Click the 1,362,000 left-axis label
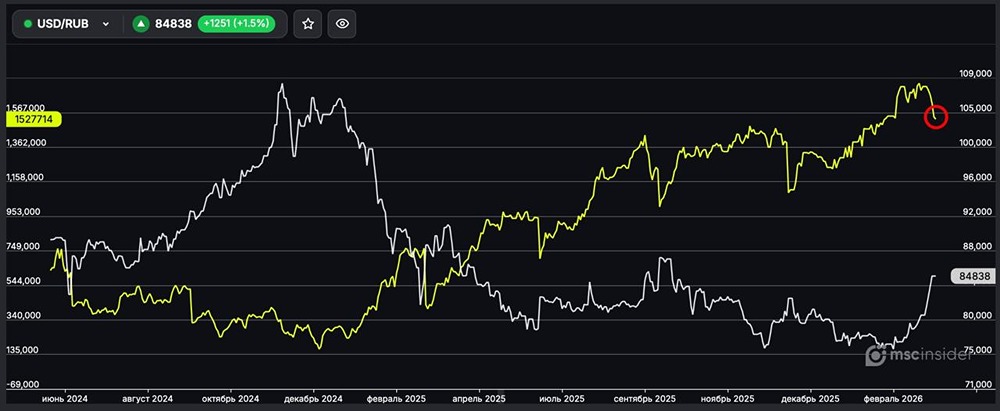This screenshot has width=1000, height=411. [x=26, y=144]
